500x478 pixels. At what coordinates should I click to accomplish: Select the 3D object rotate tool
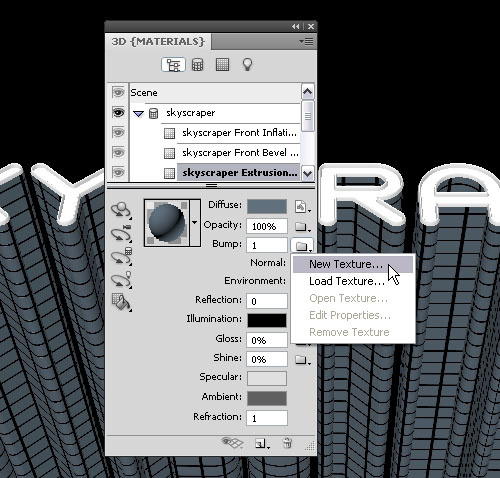pos(121,211)
